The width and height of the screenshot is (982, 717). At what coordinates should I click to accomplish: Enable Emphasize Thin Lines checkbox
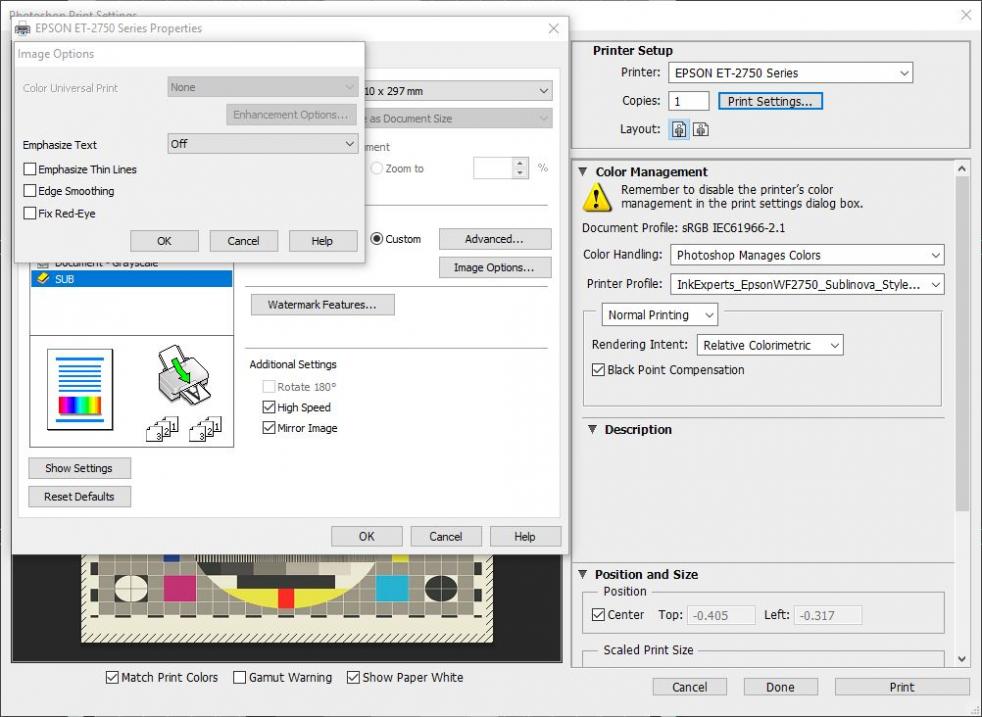[x=29, y=169]
